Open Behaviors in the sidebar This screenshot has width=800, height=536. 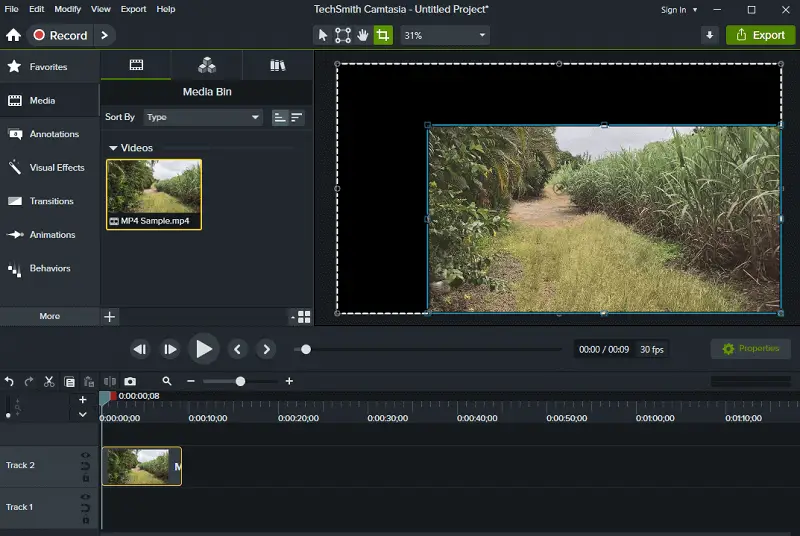(x=49, y=268)
